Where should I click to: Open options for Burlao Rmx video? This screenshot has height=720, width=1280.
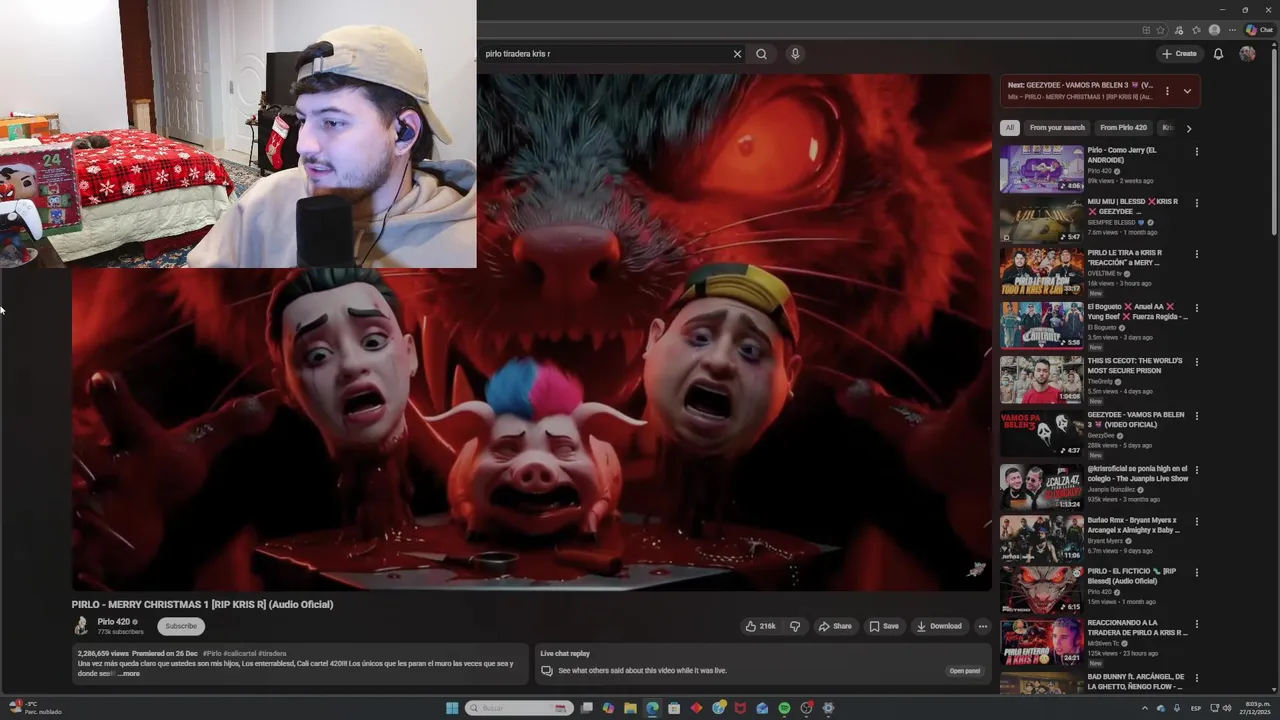coord(1196,522)
